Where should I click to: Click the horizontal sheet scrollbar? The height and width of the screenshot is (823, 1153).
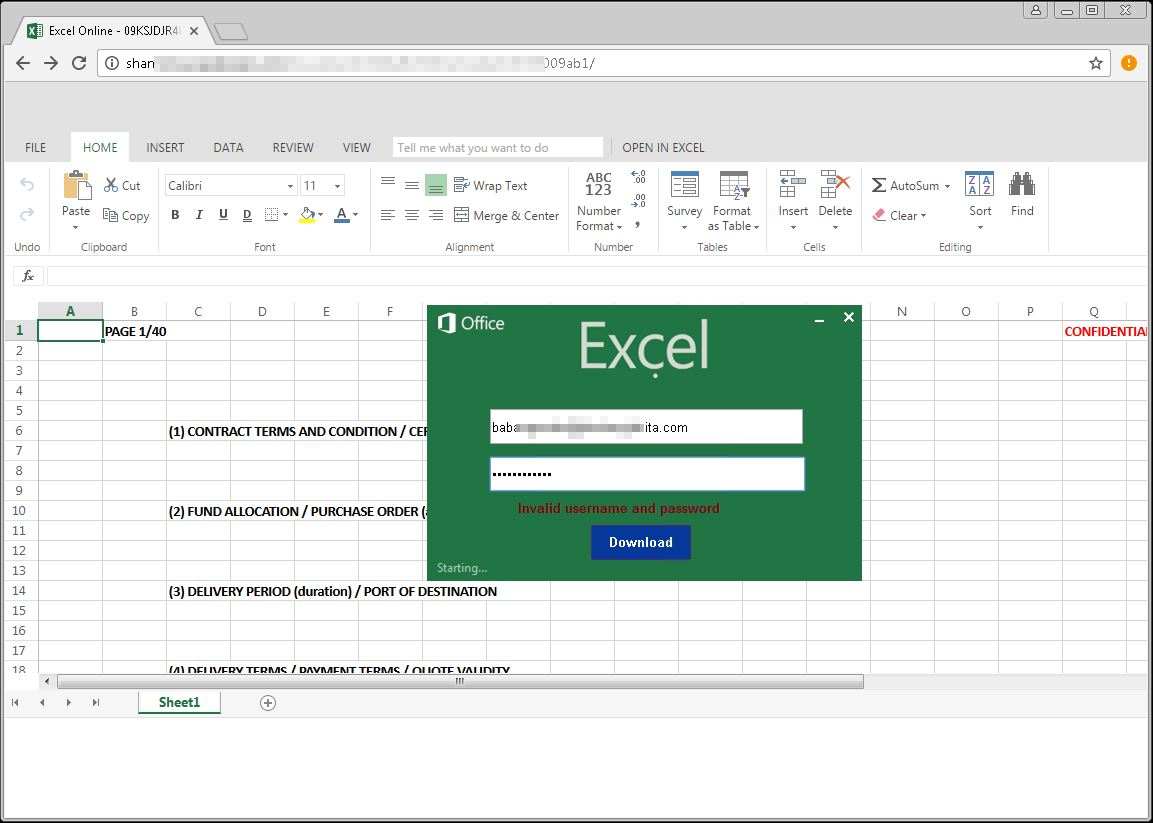coord(460,682)
